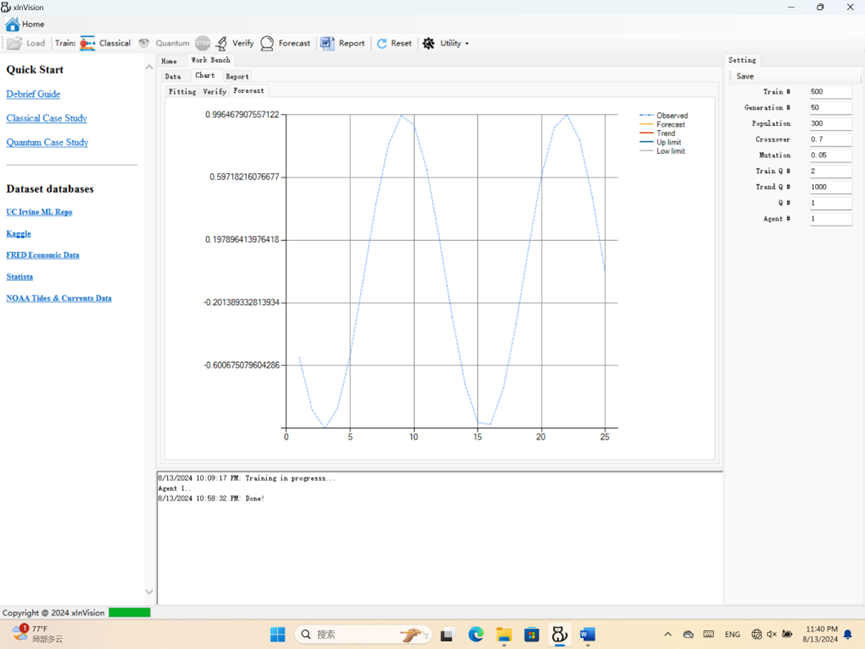
Task: Expand the Utility dropdown arrow
Action: coord(467,44)
